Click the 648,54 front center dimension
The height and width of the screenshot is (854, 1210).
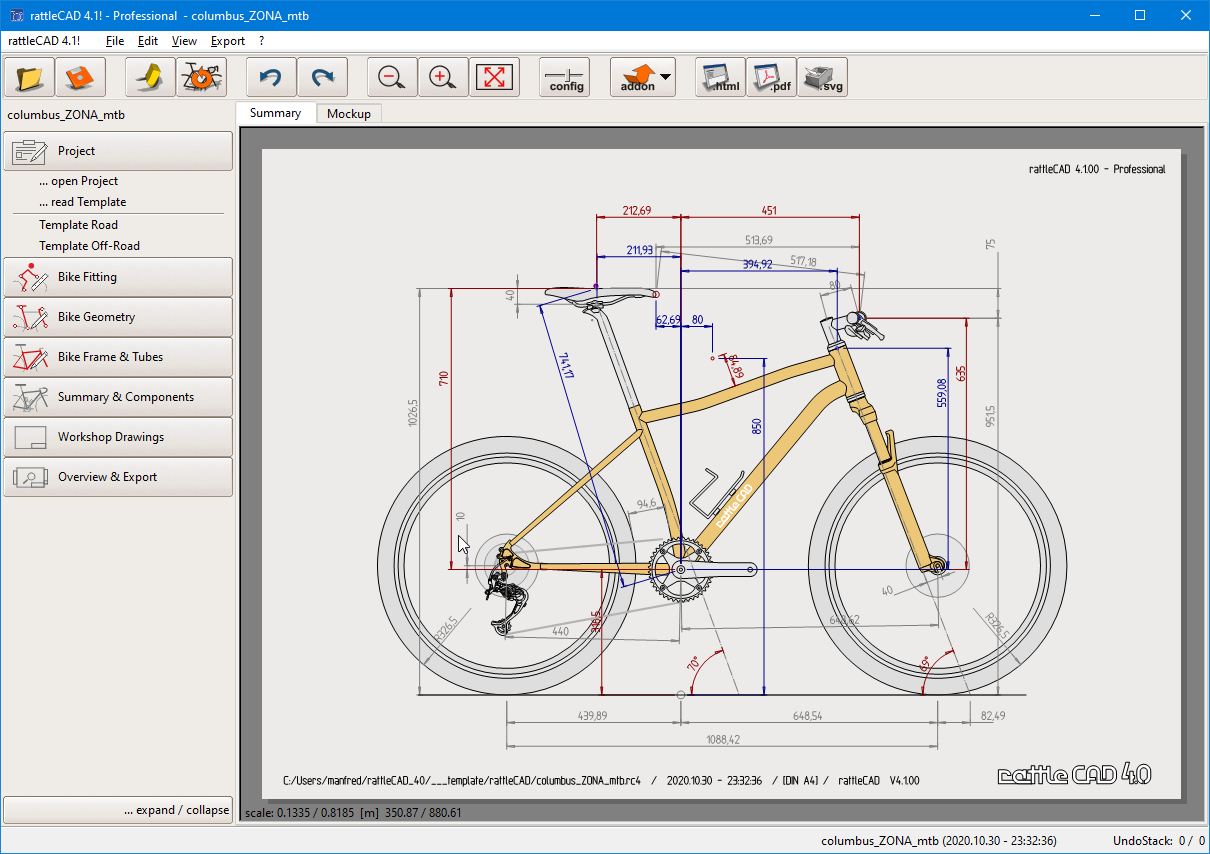[806, 716]
